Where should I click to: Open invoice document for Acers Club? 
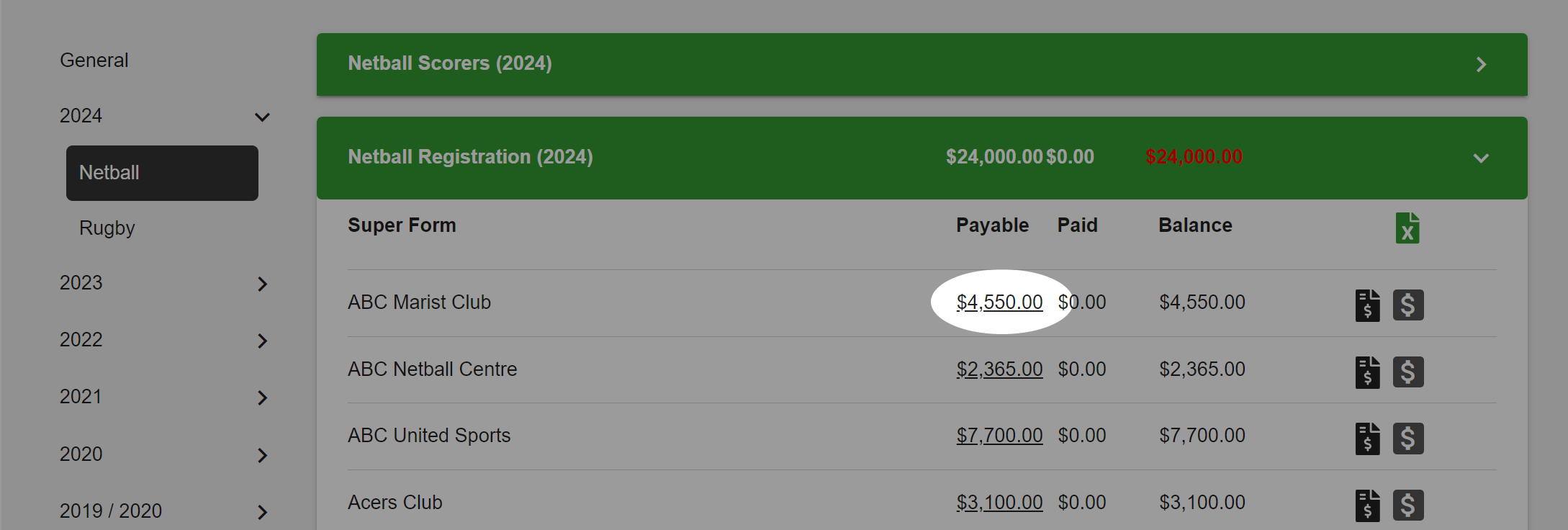coord(1368,506)
